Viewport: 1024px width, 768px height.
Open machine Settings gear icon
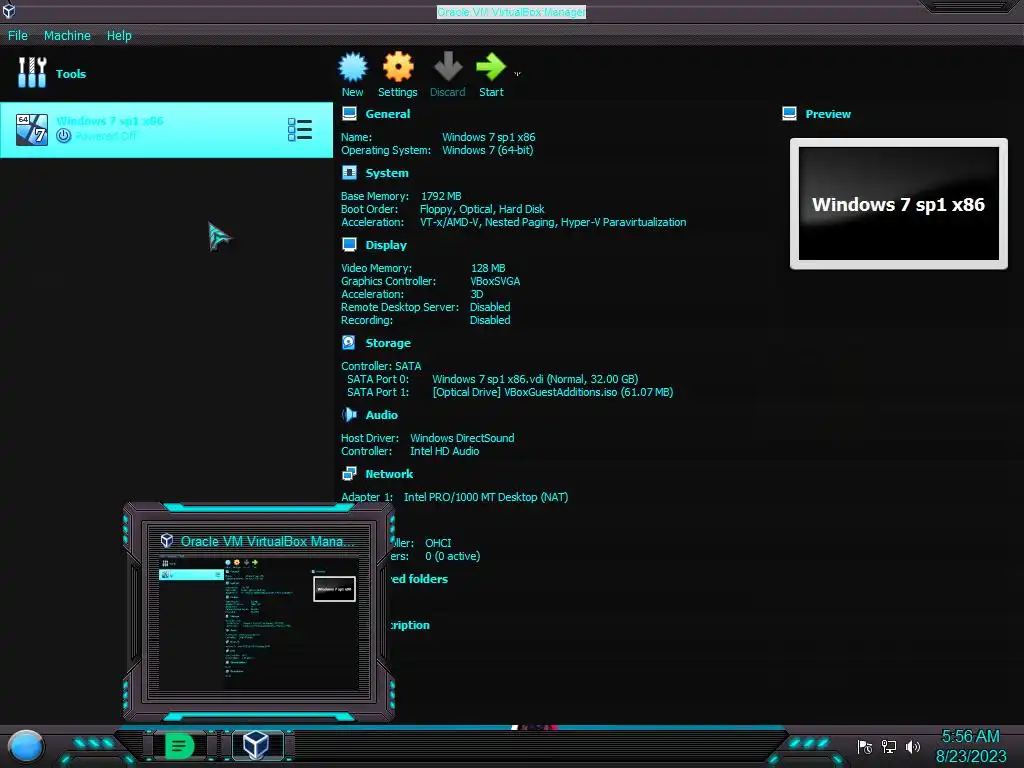(398, 67)
